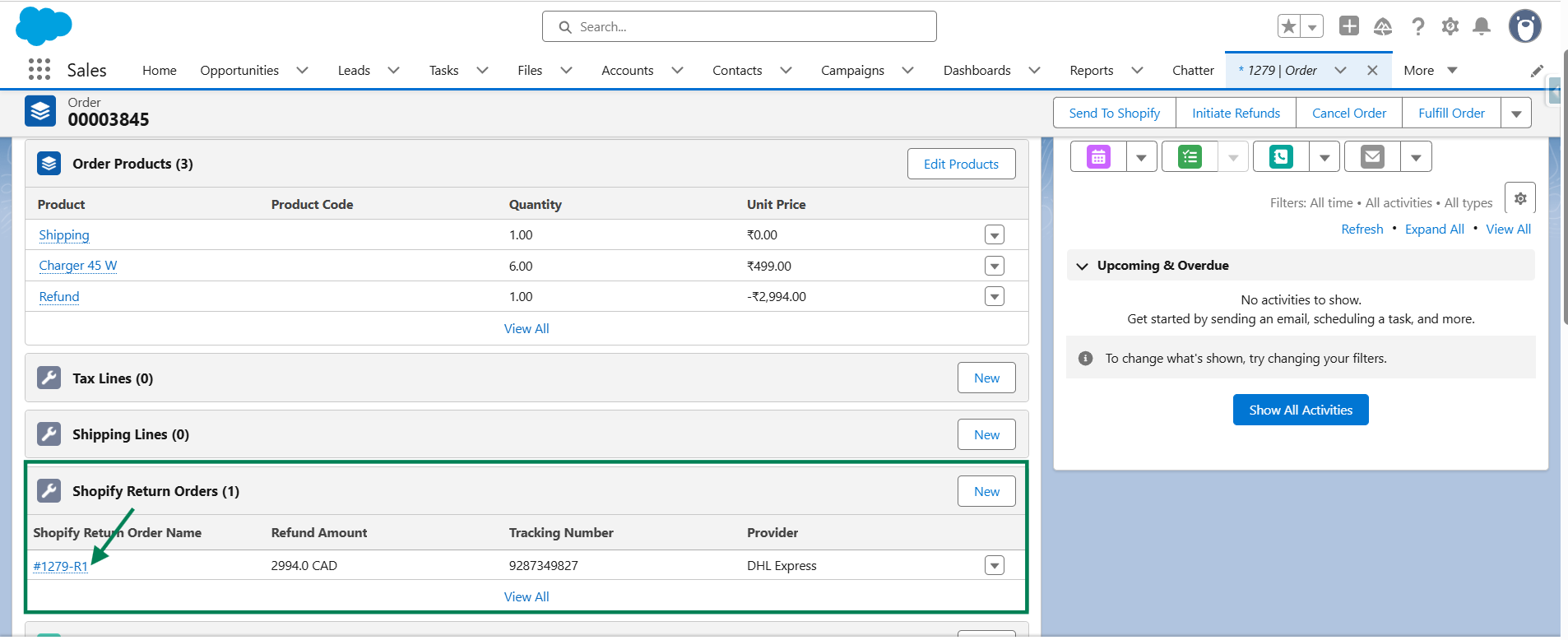Close the 1279 | Order tab
Image resolution: width=1568 pixels, height=640 pixels.
[1372, 71]
